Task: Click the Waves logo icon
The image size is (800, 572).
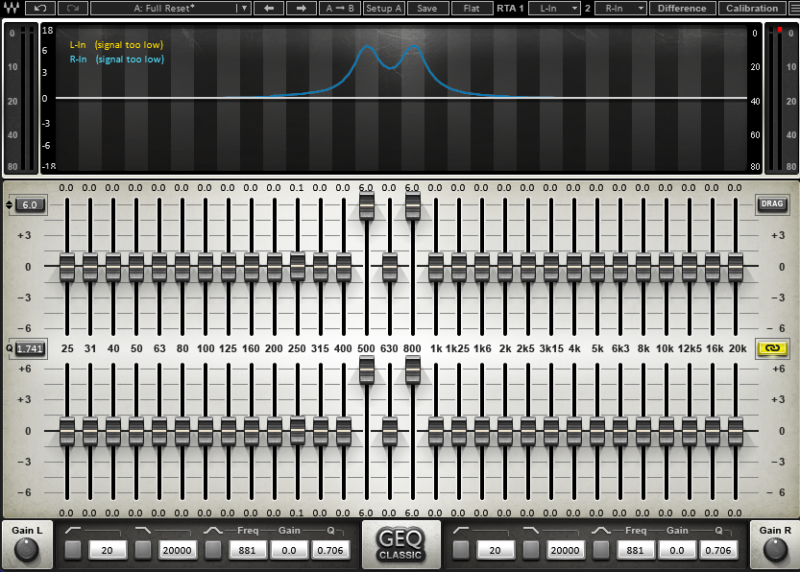Action: click(11, 8)
